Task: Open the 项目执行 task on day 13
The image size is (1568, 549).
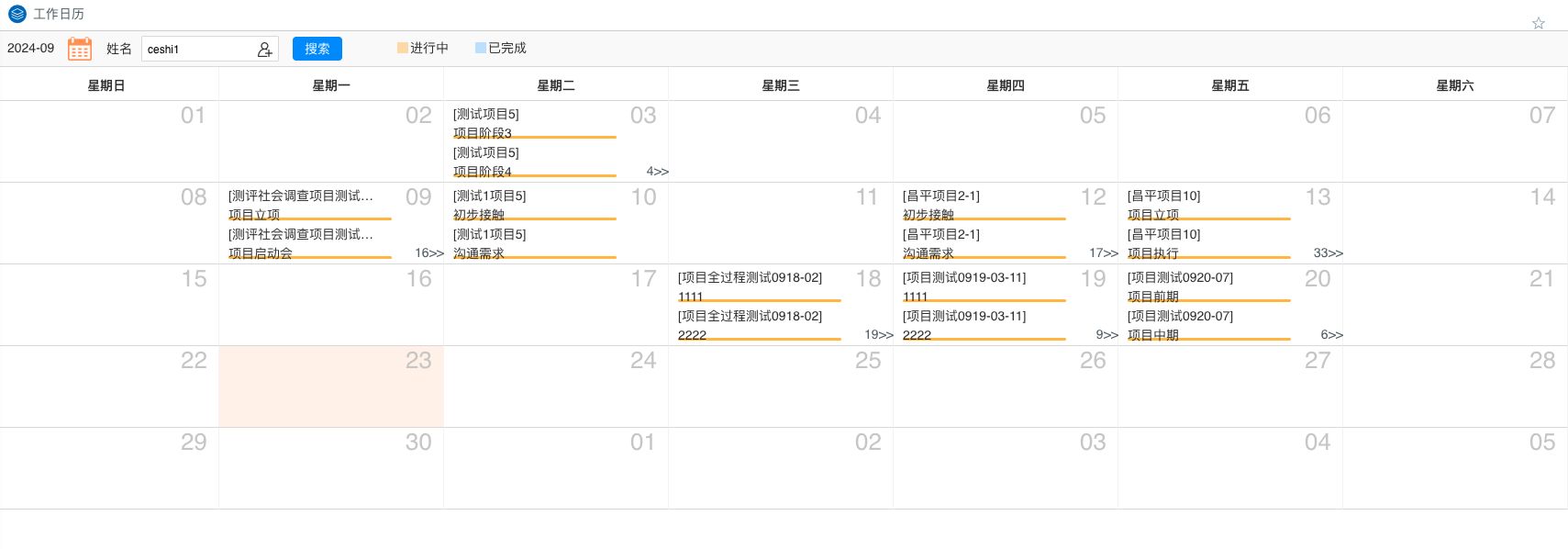Action: [1152, 253]
